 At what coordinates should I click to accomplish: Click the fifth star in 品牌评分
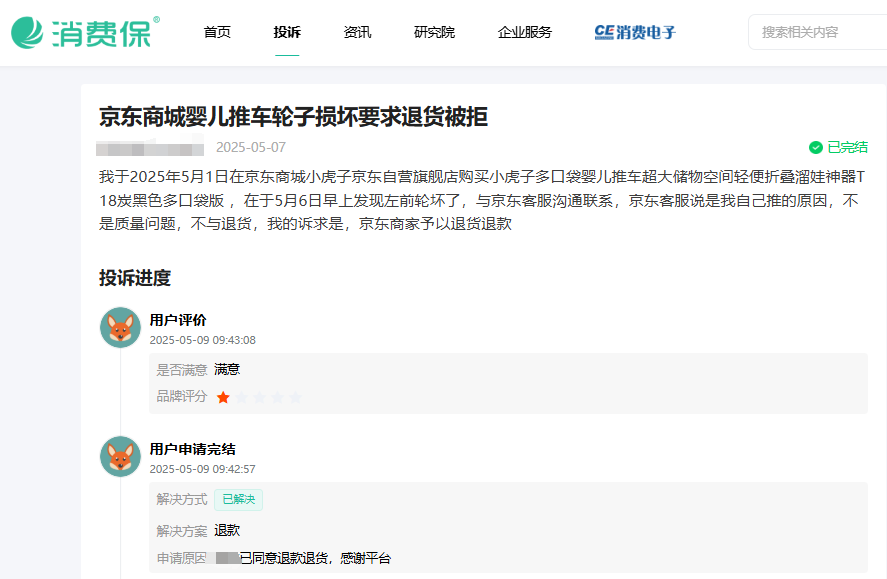point(295,397)
